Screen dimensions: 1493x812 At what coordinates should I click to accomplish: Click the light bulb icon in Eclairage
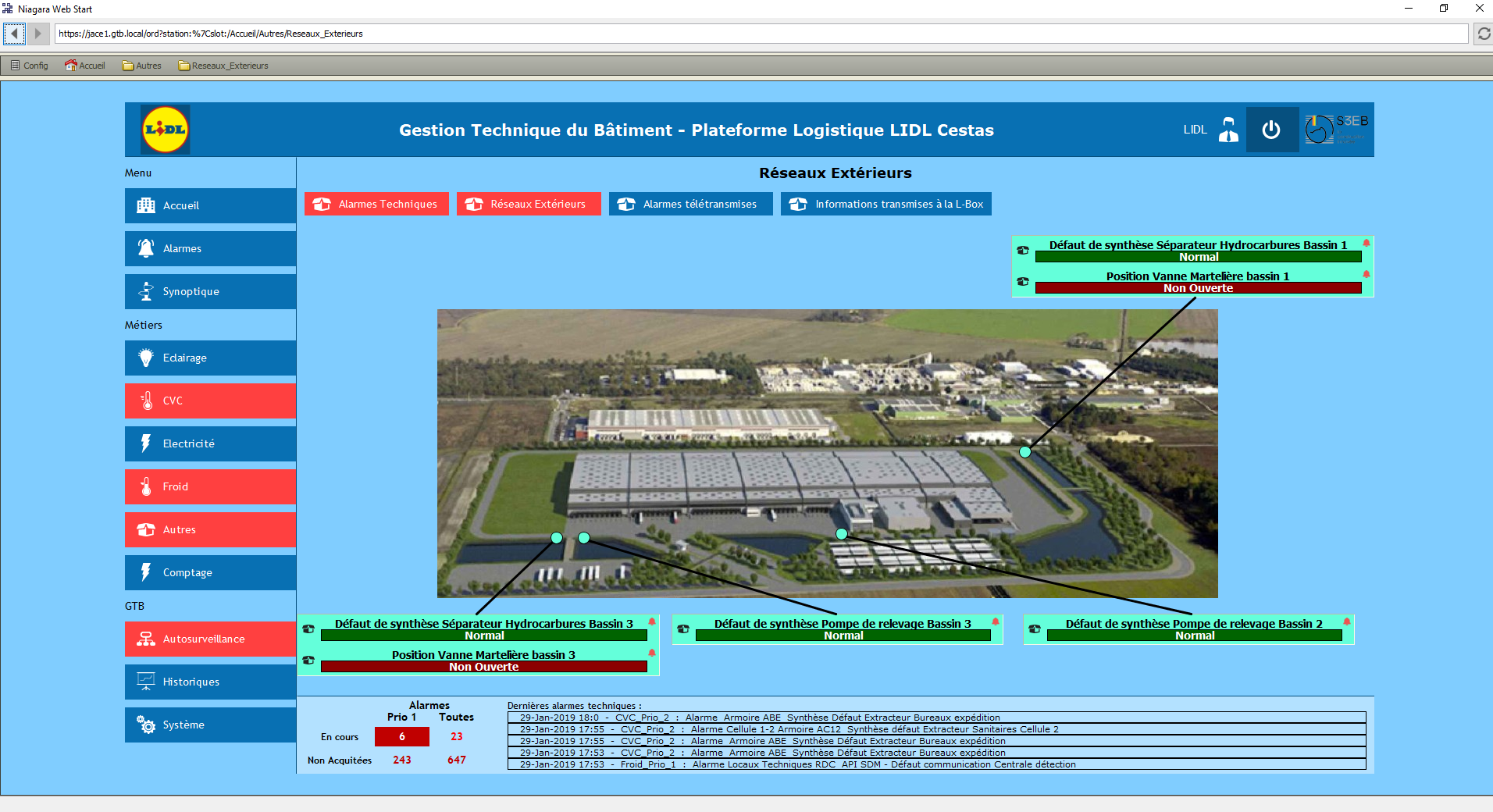point(146,358)
